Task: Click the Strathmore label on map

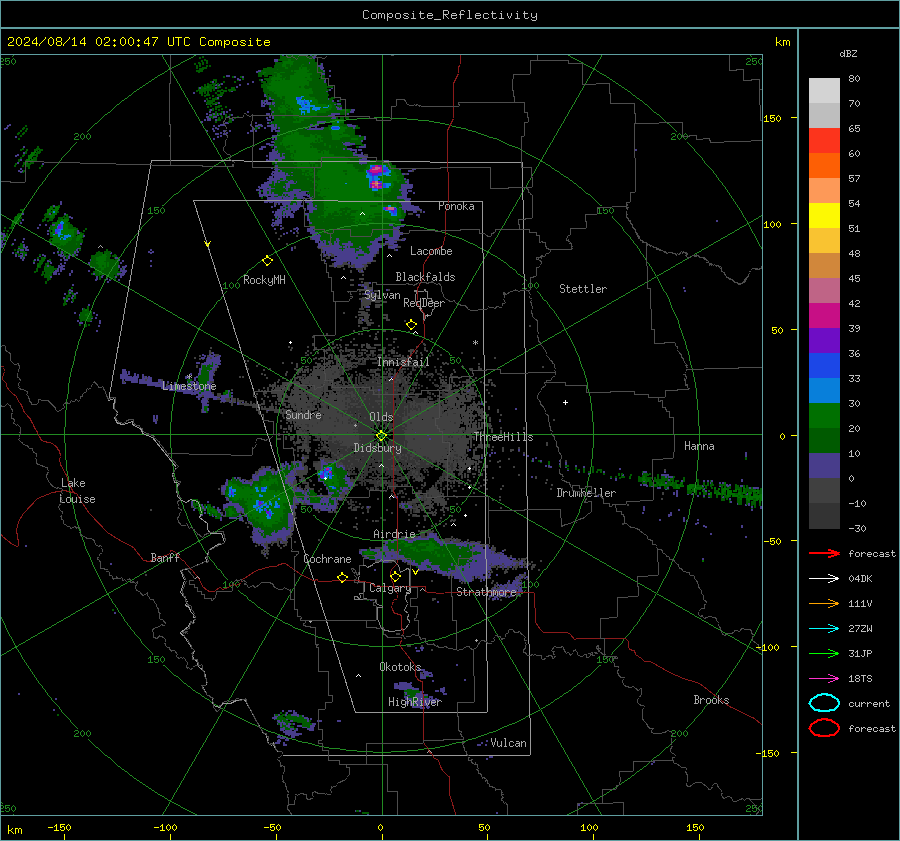Action: pyautogui.click(x=486, y=592)
